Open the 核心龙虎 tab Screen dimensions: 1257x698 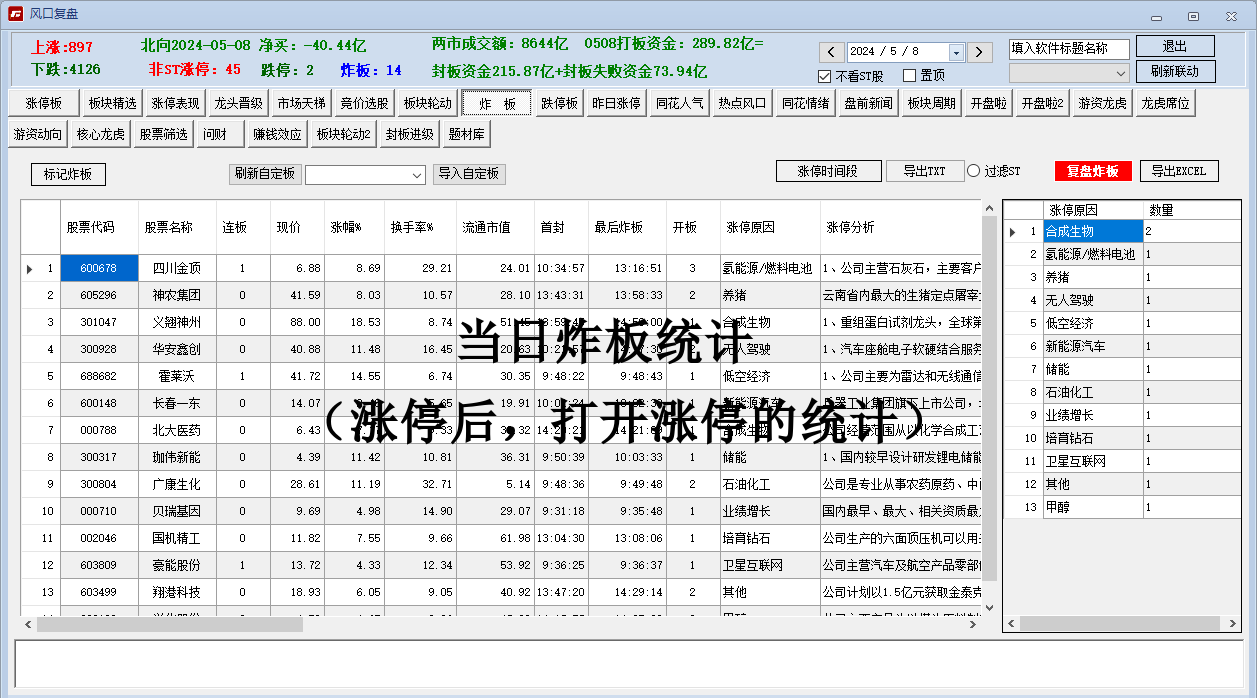coord(101,134)
